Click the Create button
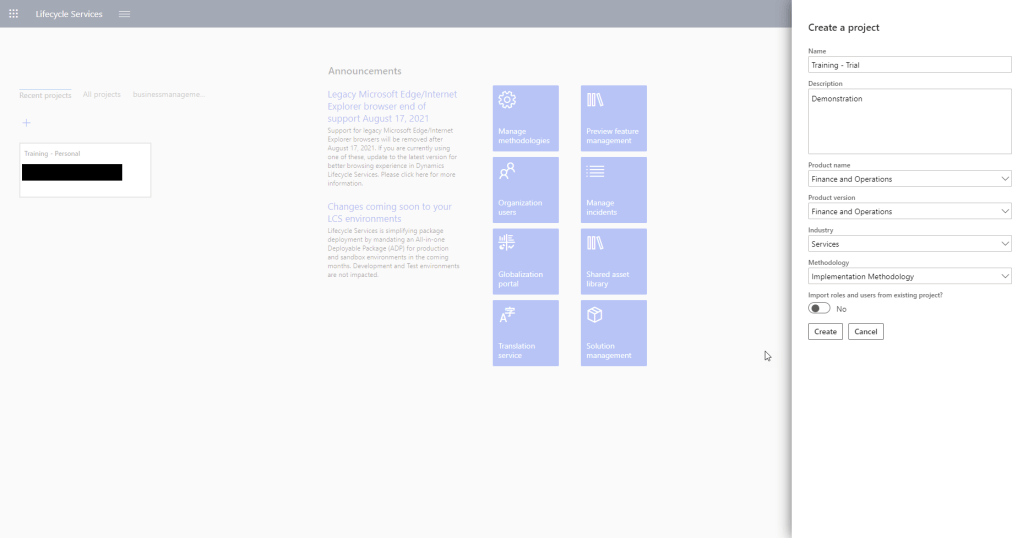 coord(825,331)
